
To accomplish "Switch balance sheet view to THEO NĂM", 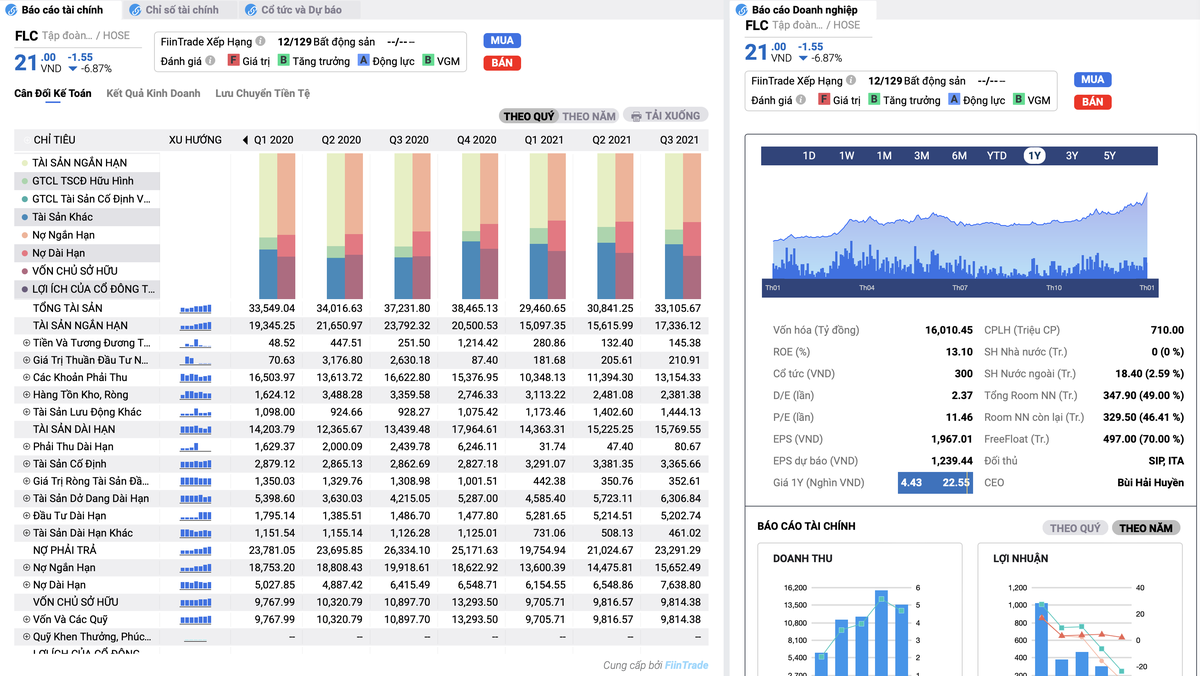I will (x=589, y=116).
